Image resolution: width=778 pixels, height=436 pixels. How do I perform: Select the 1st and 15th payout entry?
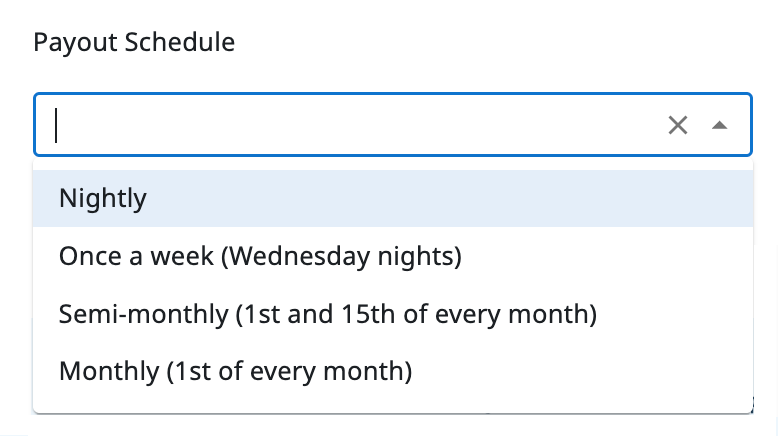(x=328, y=314)
